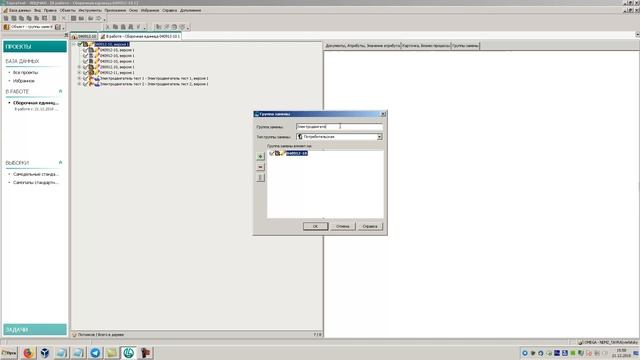Collapse the root 040912-10 tree node
This screenshot has width=640, height=360.
pos(74,44)
